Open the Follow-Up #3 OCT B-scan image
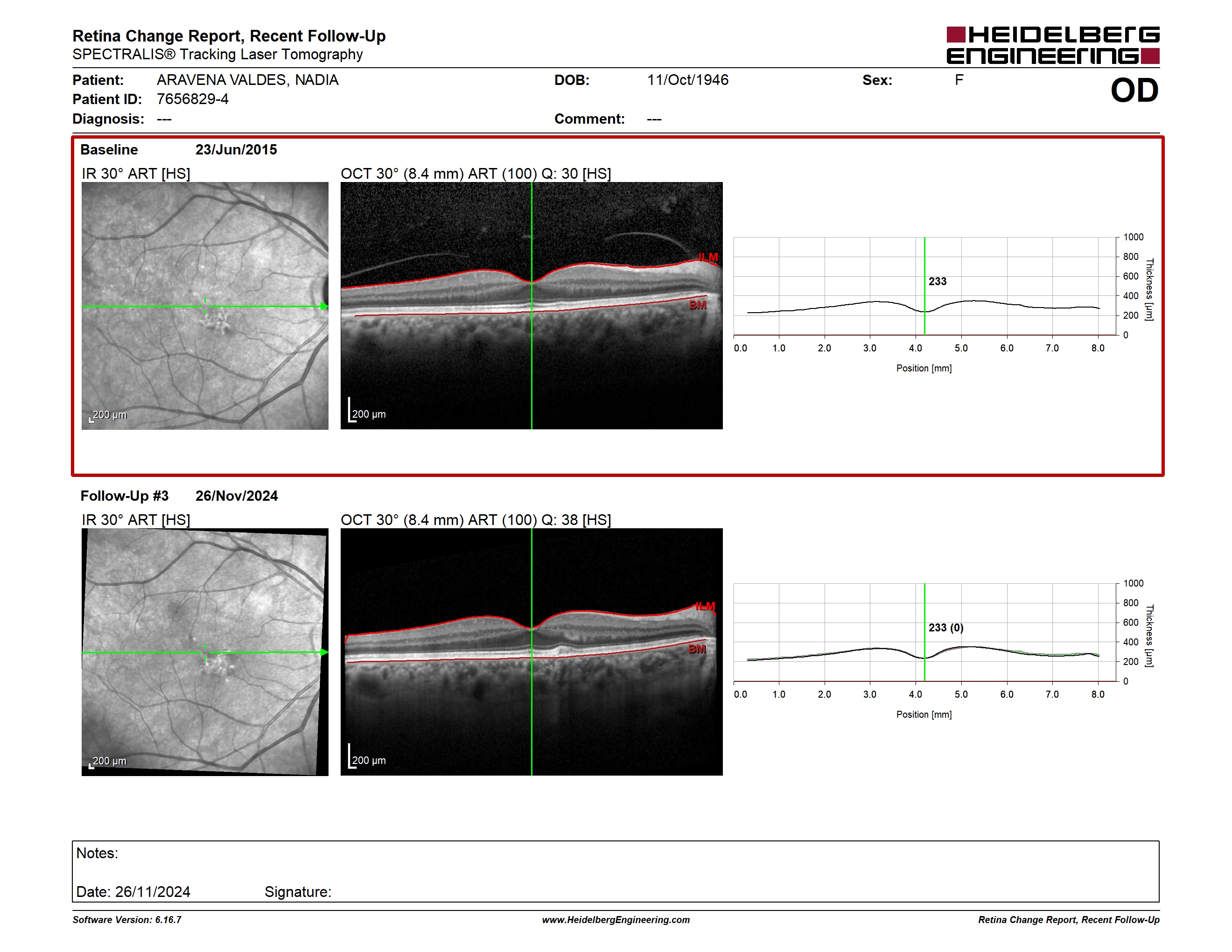Screen dimensions: 1232x952 pos(532,652)
